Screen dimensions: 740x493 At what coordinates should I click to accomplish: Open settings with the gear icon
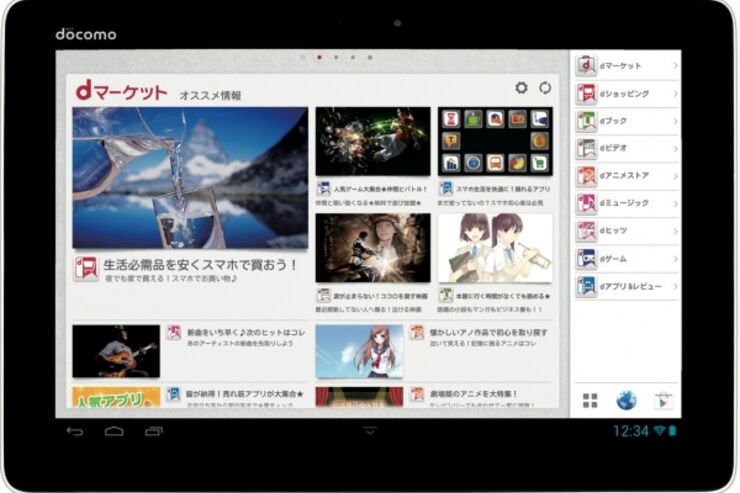(521, 88)
